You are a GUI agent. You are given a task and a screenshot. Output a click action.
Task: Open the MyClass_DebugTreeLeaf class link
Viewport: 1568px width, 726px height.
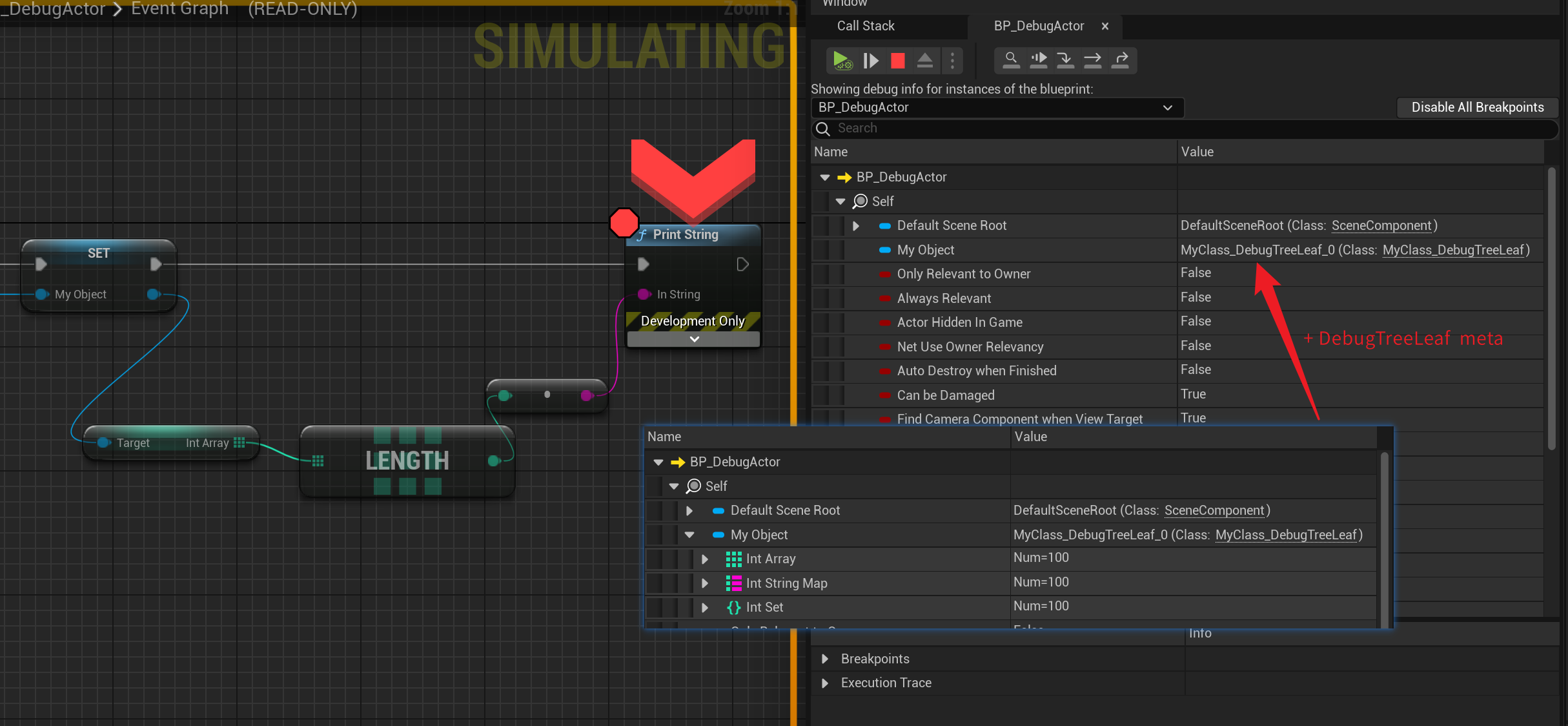(x=1453, y=250)
